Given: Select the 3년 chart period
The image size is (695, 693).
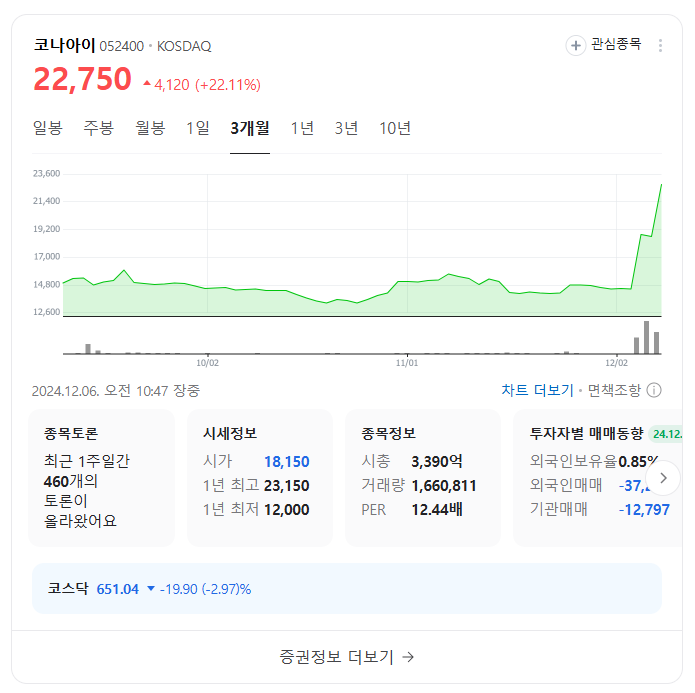Looking at the screenshot, I should 346,128.
